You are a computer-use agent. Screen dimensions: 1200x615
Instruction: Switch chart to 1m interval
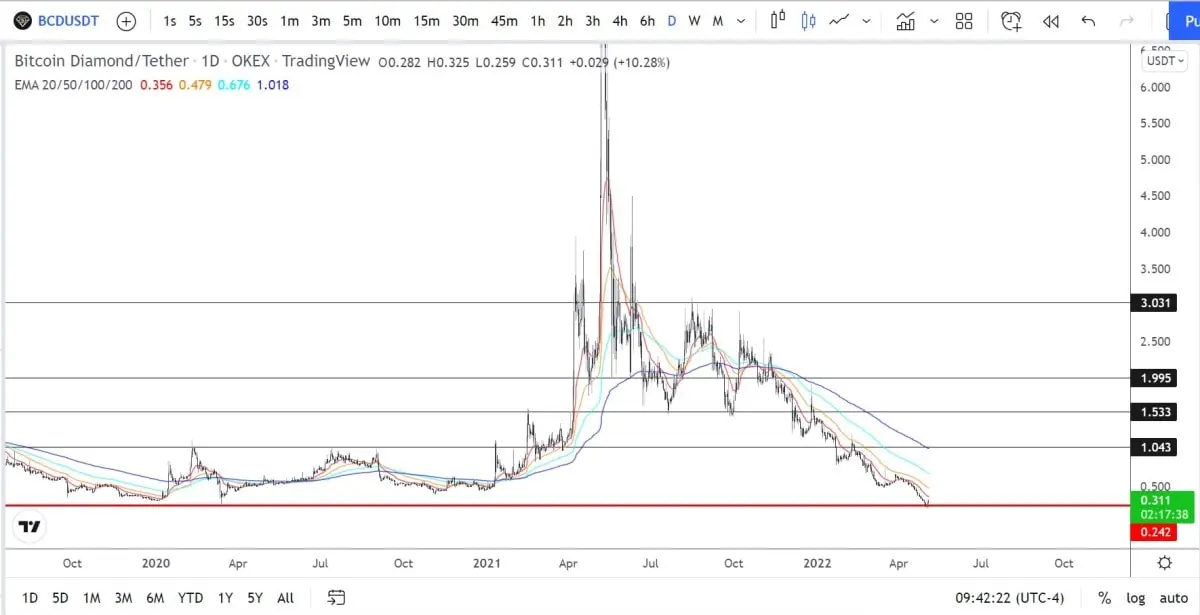click(289, 20)
